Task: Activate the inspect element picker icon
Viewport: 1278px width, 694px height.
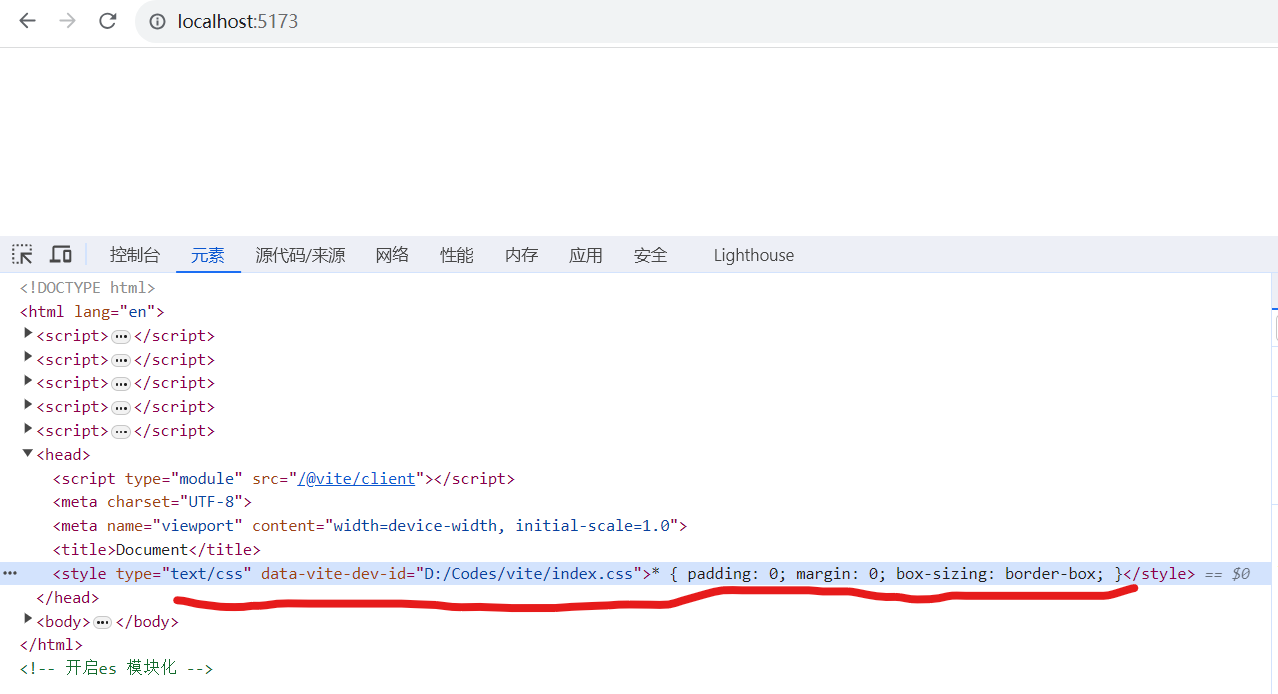Action: pos(22,254)
